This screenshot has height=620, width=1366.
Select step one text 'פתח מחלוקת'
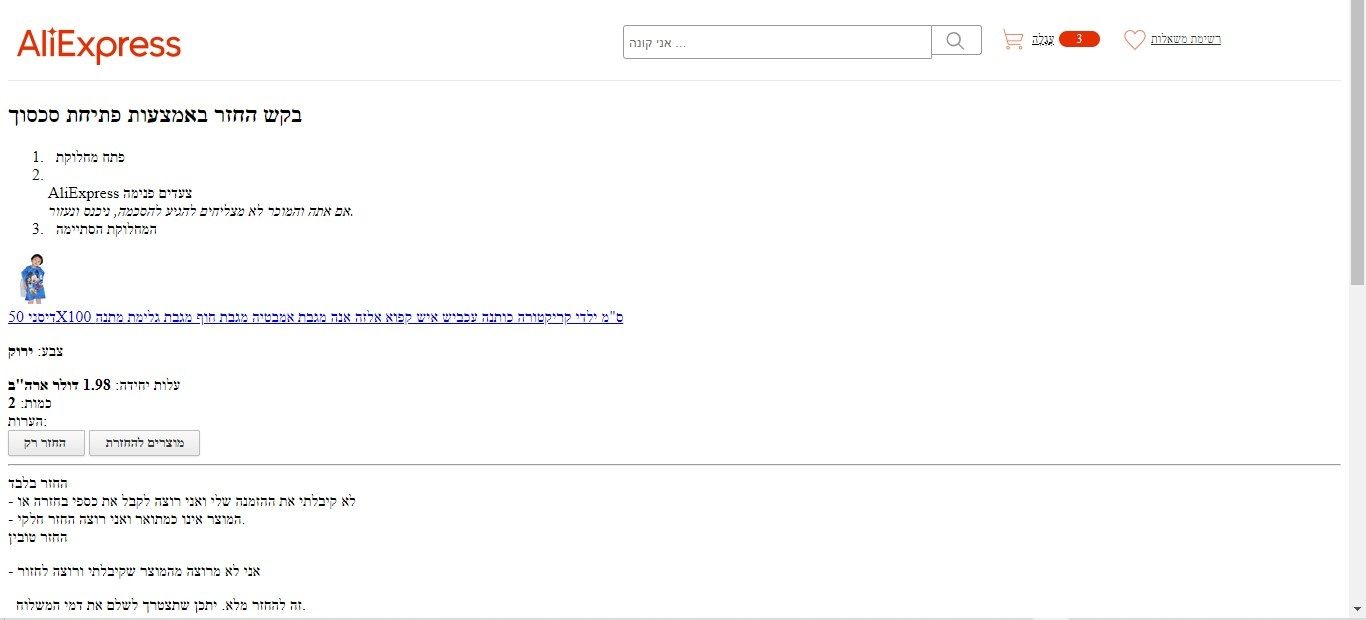(90, 157)
